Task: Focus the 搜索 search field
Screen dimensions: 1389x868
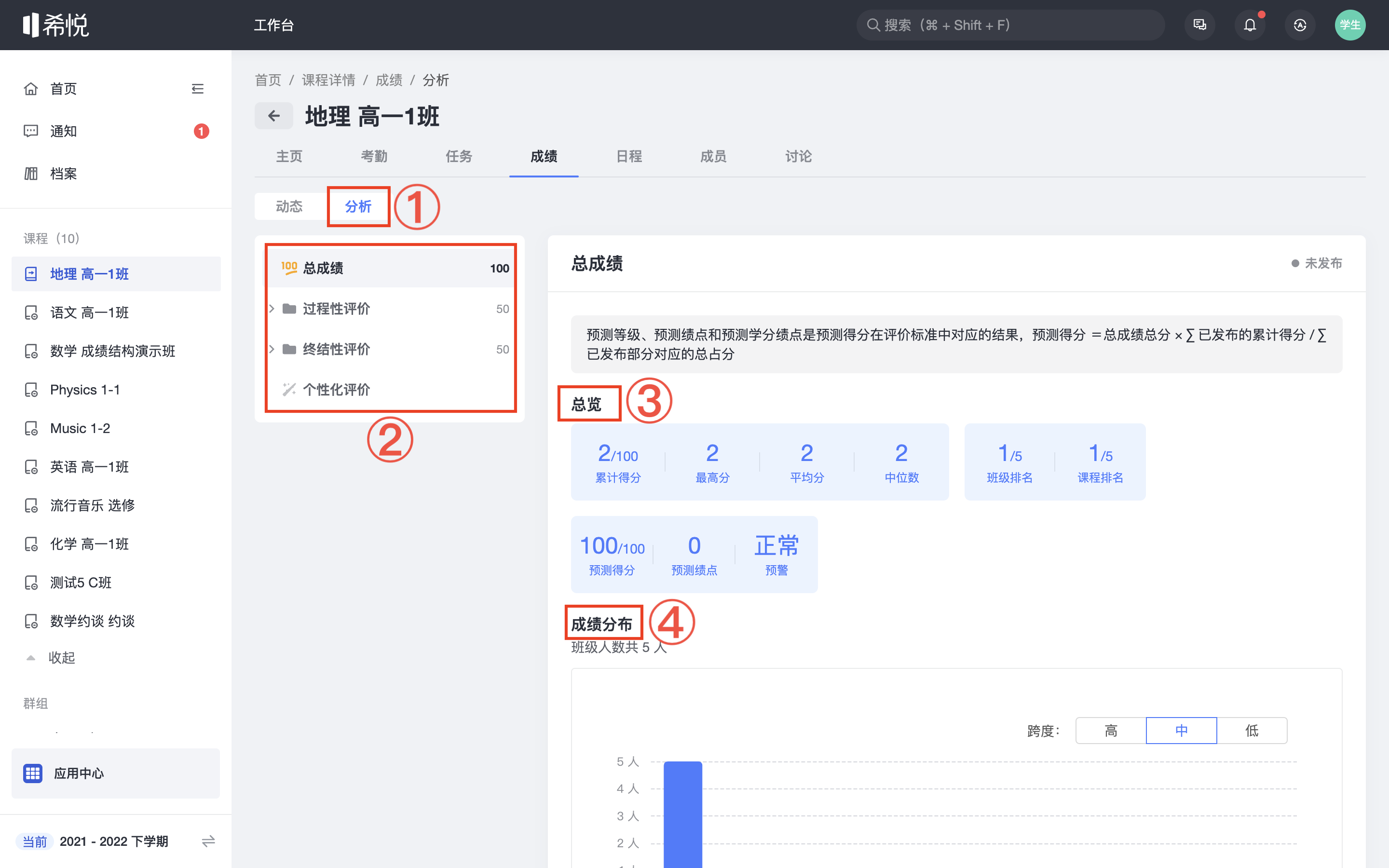Action: (1010, 25)
